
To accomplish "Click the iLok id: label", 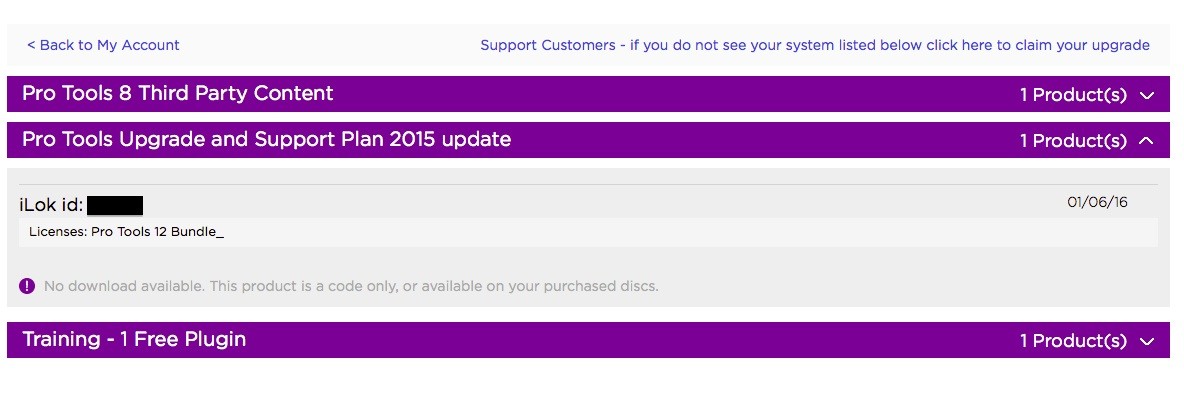I will click(51, 205).
